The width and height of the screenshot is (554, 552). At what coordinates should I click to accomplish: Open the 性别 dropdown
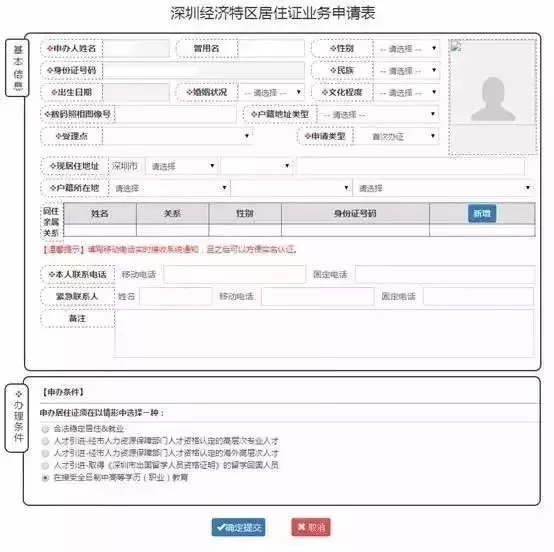coord(406,48)
